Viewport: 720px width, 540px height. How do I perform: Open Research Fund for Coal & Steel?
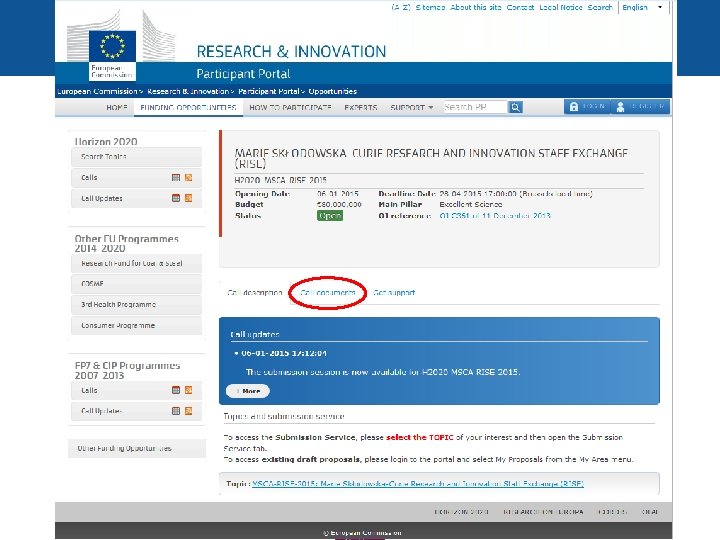coord(136,263)
